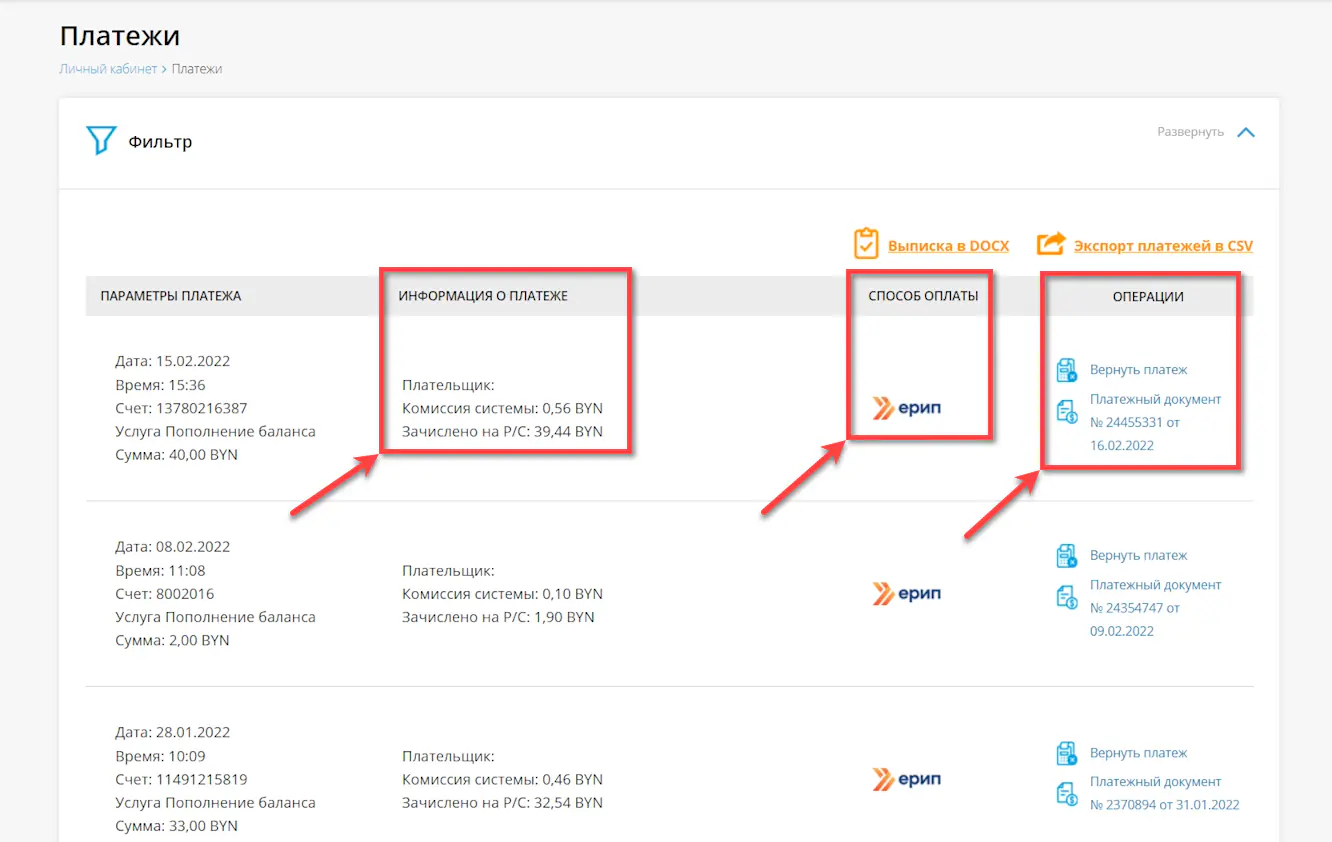Open 'Выписка в DOCX' link
This screenshot has height=842, width=1332.
point(948,246)
